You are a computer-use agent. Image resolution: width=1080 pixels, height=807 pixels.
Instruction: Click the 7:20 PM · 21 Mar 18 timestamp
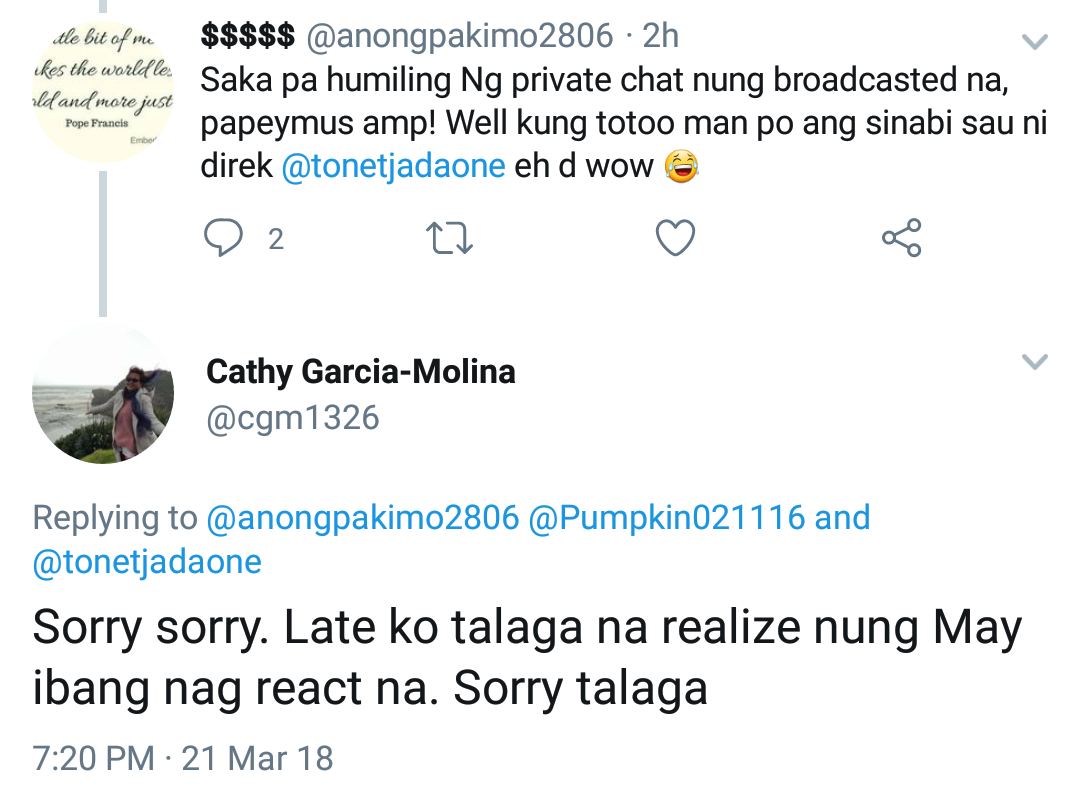(183, 758)
